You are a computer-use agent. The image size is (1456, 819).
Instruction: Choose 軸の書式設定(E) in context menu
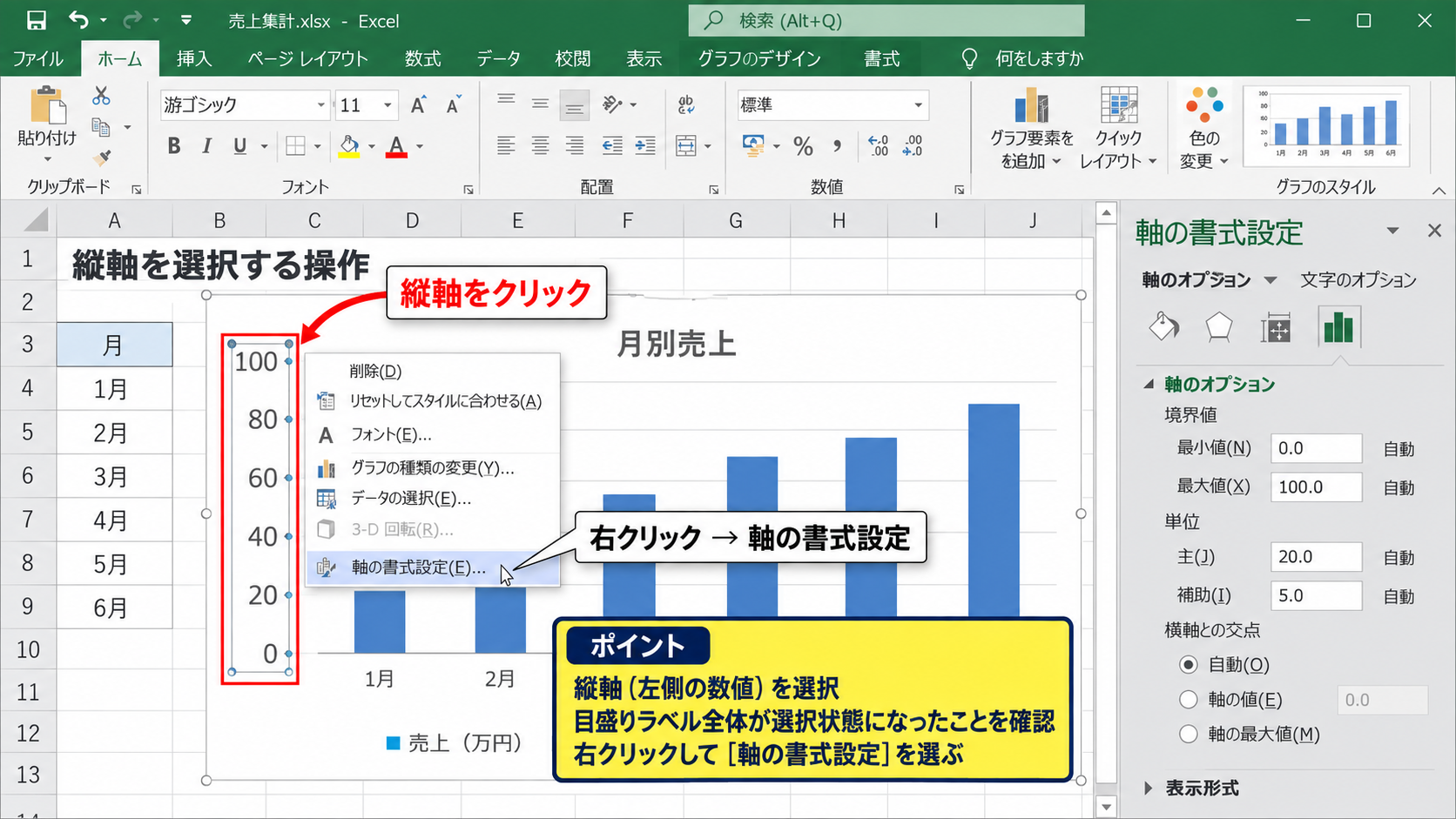433,567
